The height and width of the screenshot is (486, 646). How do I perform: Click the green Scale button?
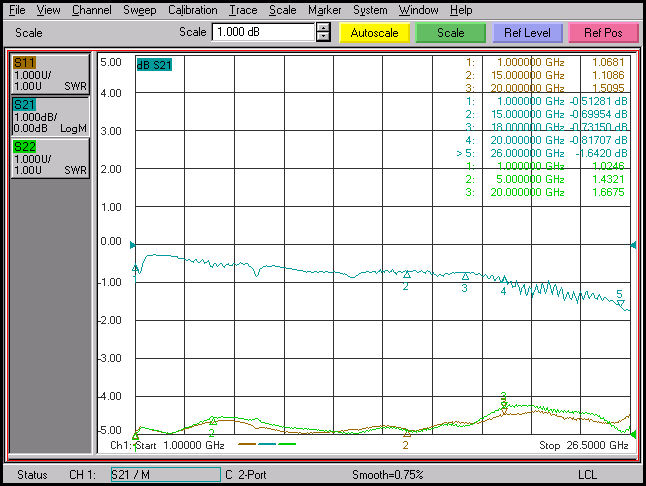click(x=450, y=32)
